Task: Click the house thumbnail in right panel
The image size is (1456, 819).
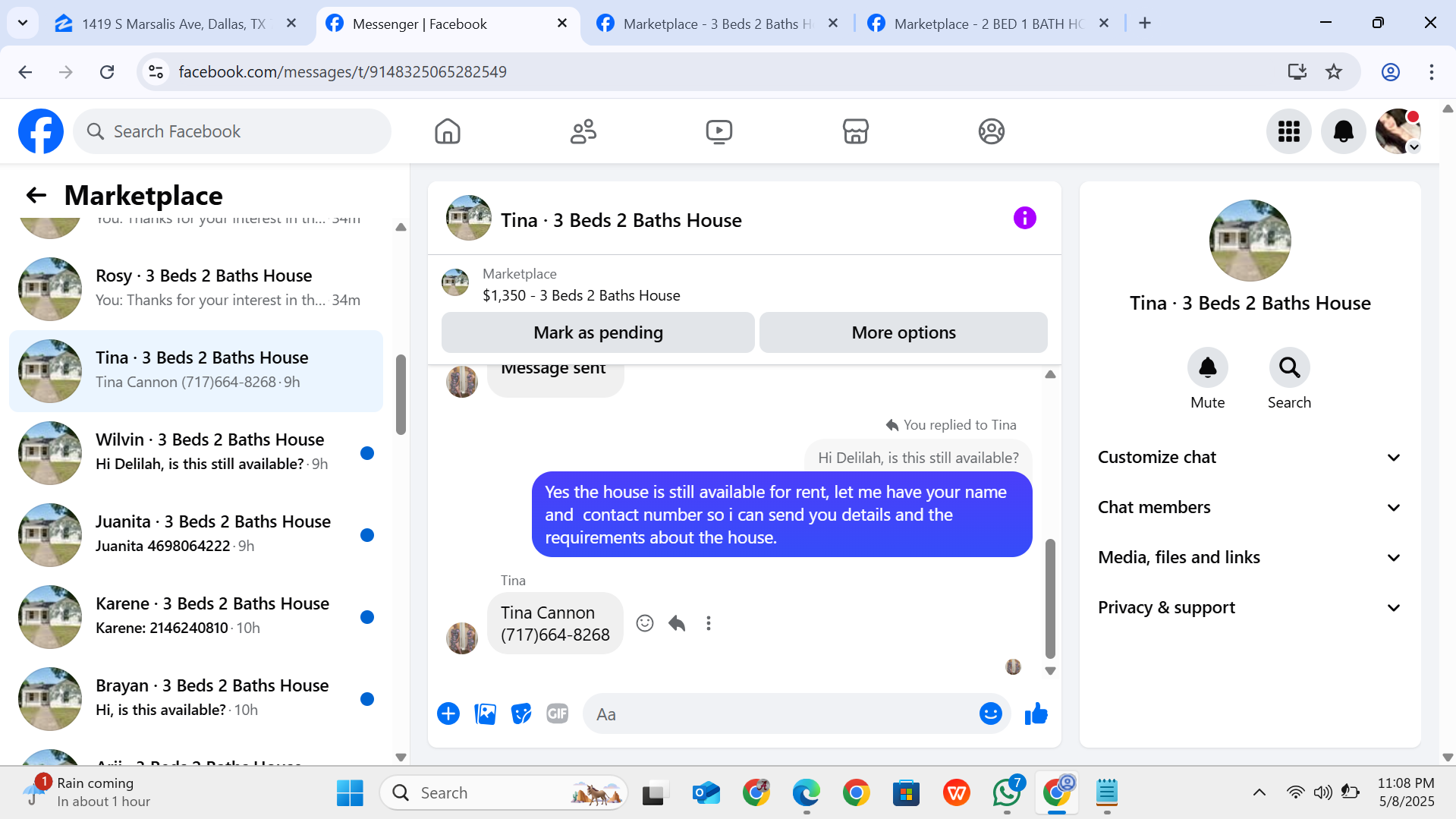Action: coord(1250,241)
